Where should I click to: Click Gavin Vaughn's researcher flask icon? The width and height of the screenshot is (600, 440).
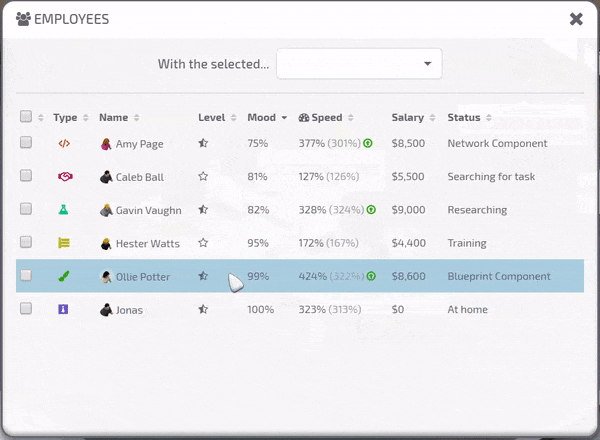pyautogui.click(x=64, y=210)
